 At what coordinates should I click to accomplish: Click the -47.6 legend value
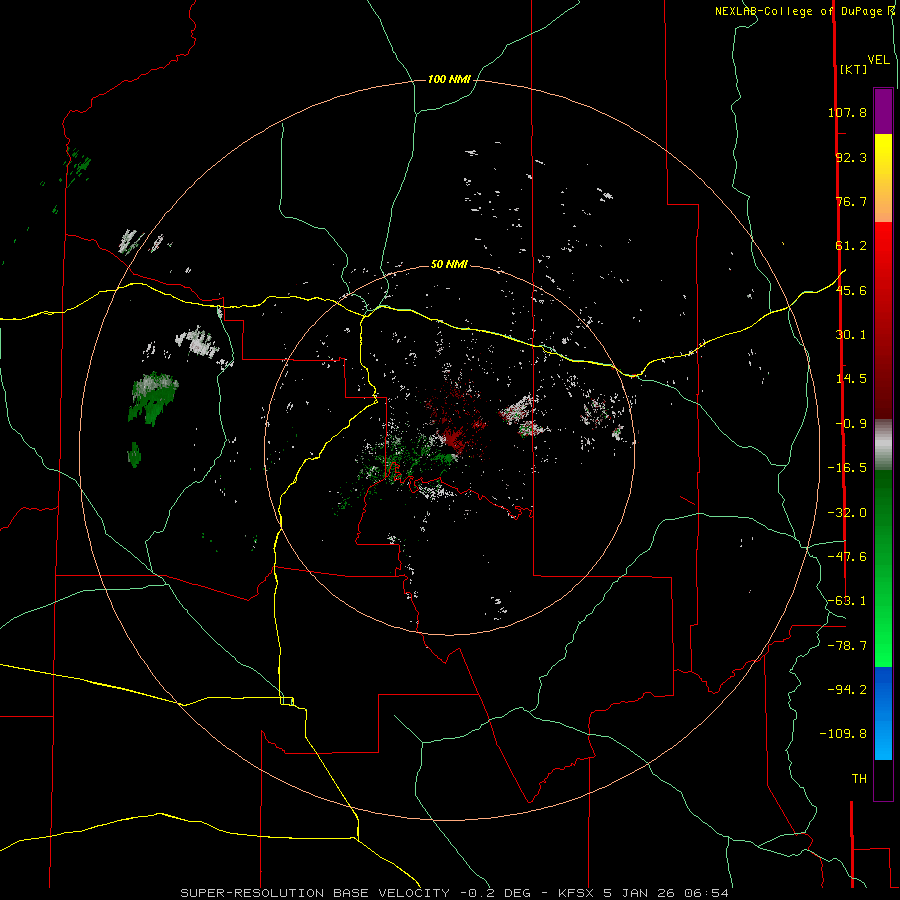(x=847, y=557)
